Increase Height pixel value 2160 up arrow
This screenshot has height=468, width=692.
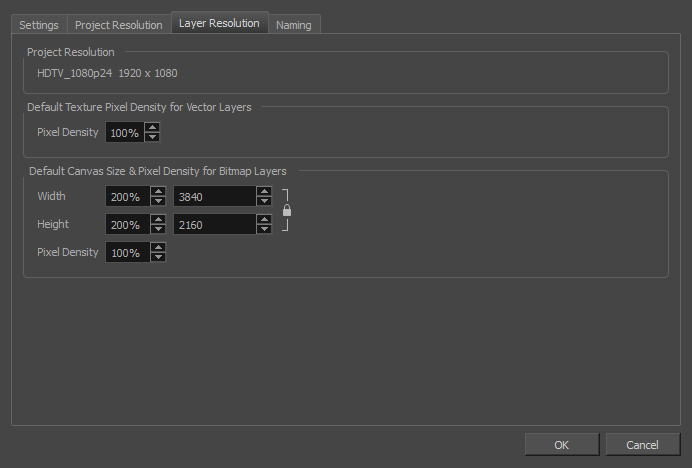(x=264, y=219)
